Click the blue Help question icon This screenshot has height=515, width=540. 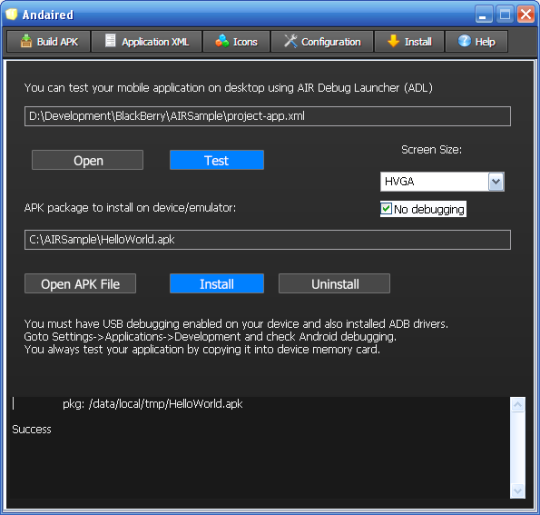point(464,41)
